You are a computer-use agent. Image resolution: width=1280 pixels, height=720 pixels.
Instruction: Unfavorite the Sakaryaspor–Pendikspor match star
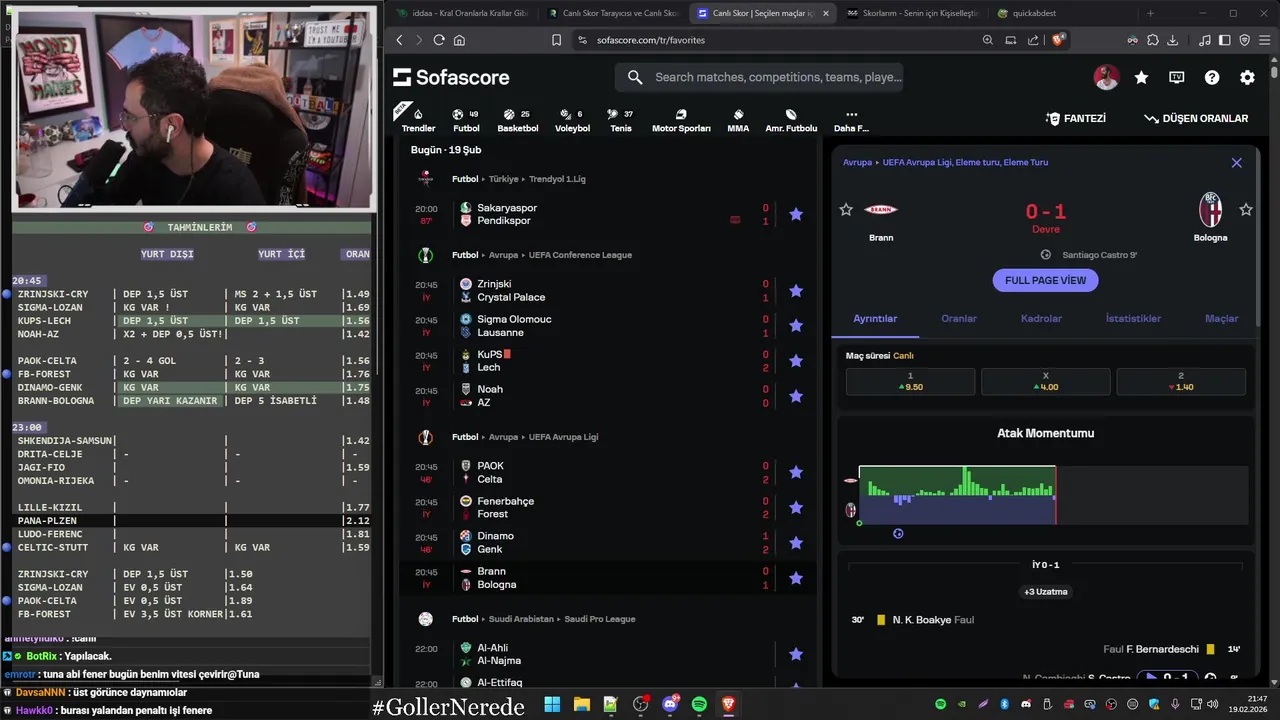pos(796,214)
